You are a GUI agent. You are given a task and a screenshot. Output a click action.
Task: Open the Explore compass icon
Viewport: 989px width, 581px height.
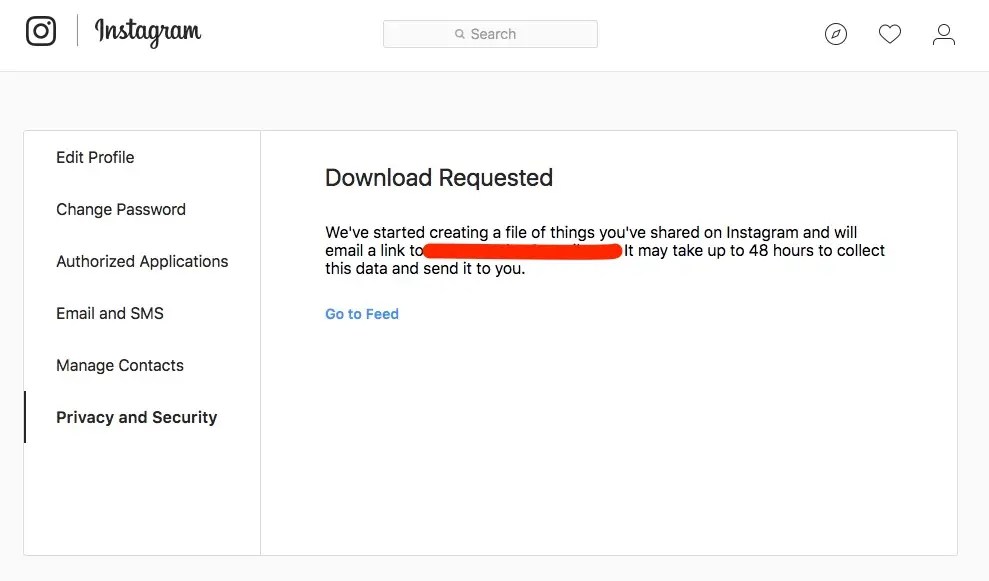click(x=836, y=34)
